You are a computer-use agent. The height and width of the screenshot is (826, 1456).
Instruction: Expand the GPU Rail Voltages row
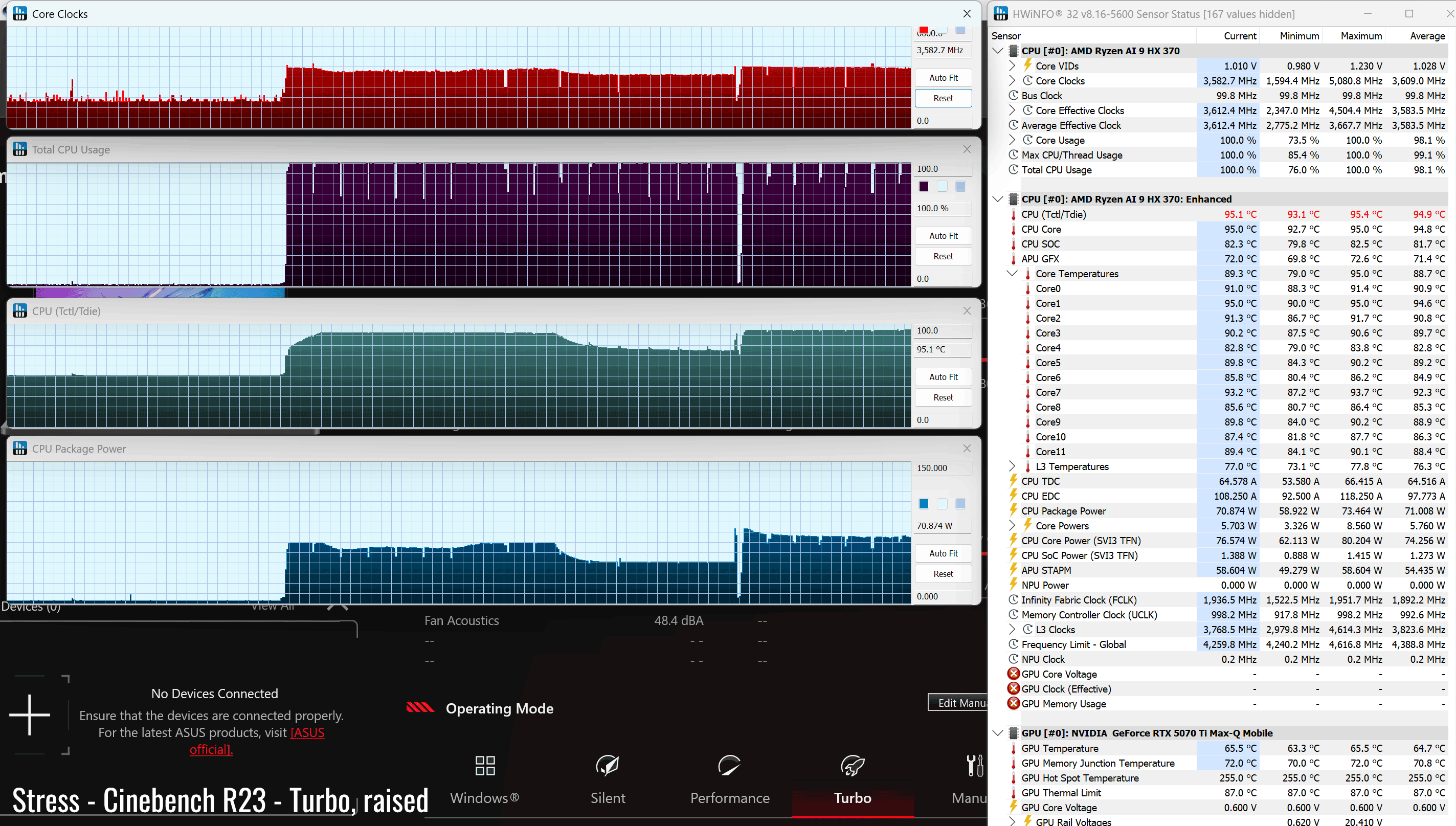click(1012, 821)
